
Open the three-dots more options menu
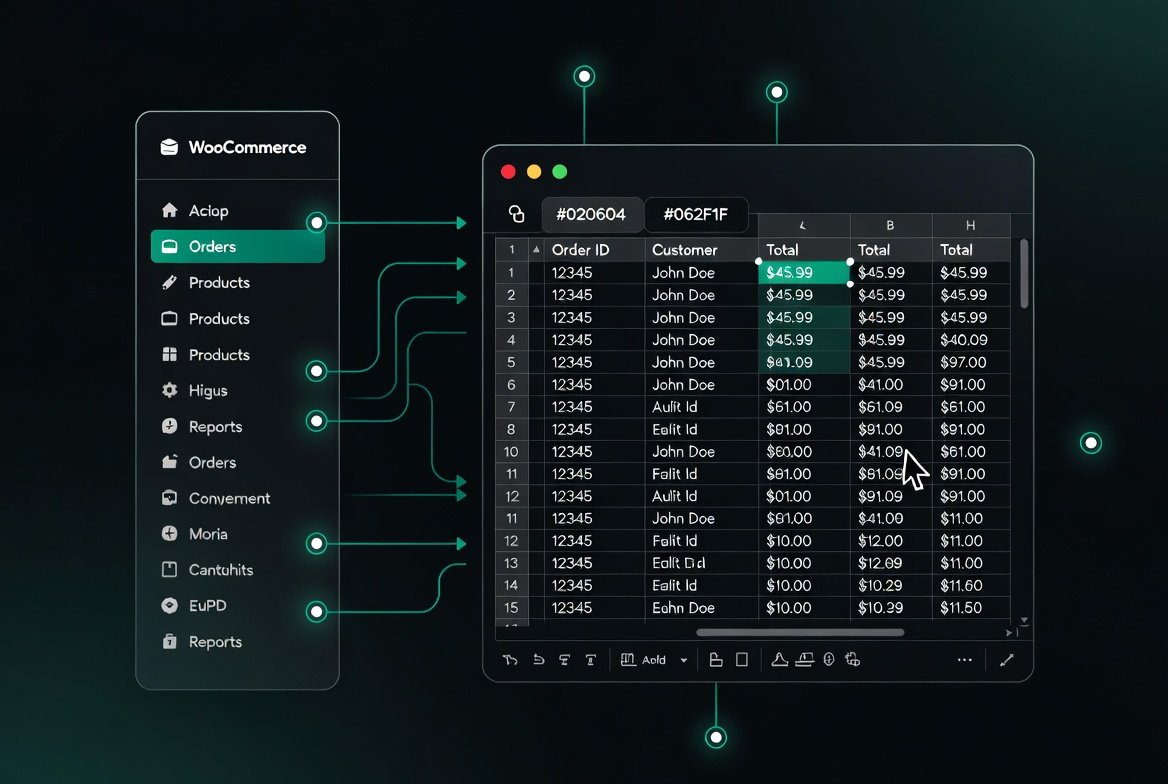[x=965, y=660]
